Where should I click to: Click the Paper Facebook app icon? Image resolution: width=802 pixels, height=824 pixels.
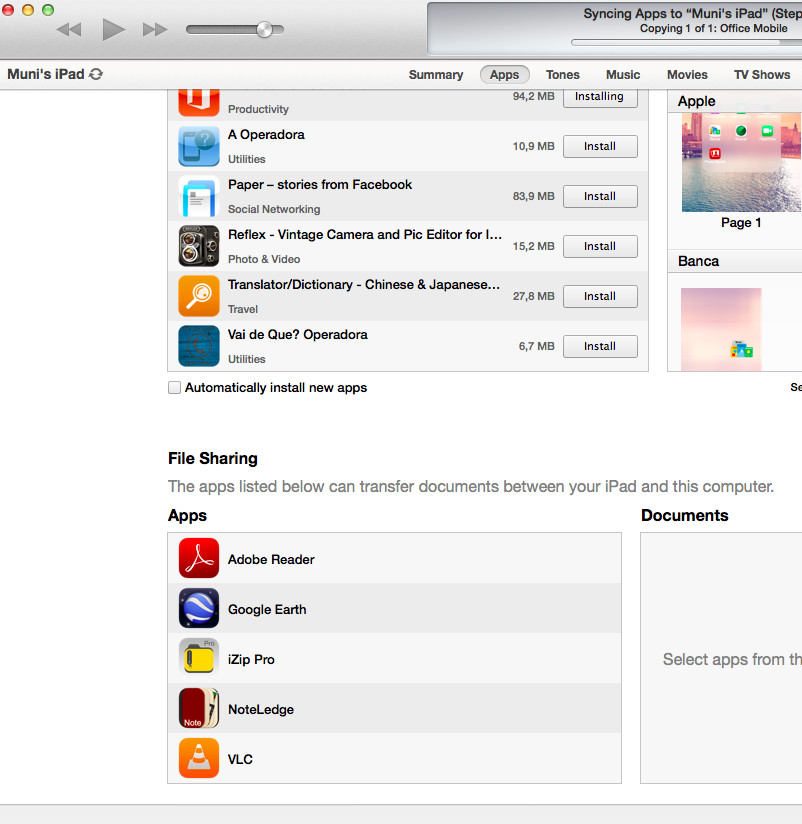198,196
